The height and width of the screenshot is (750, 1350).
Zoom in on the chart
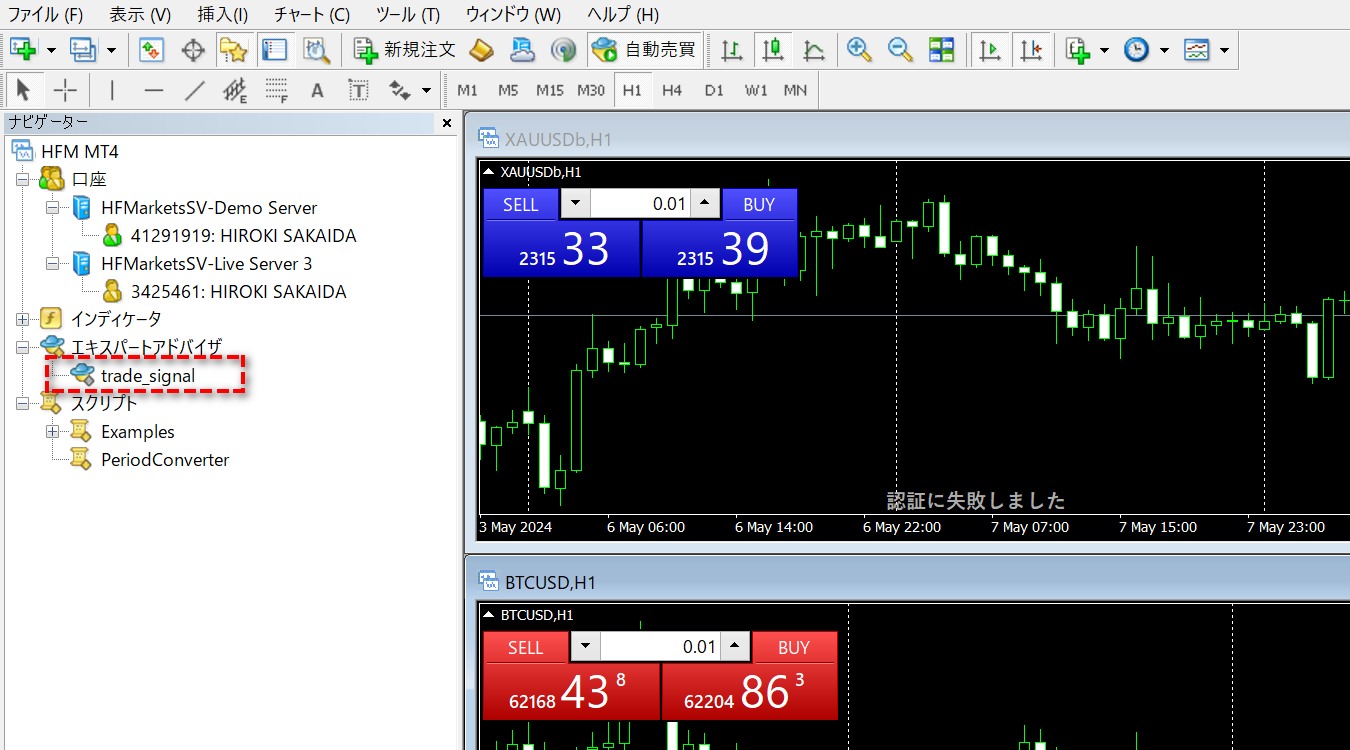coord(858,48)
